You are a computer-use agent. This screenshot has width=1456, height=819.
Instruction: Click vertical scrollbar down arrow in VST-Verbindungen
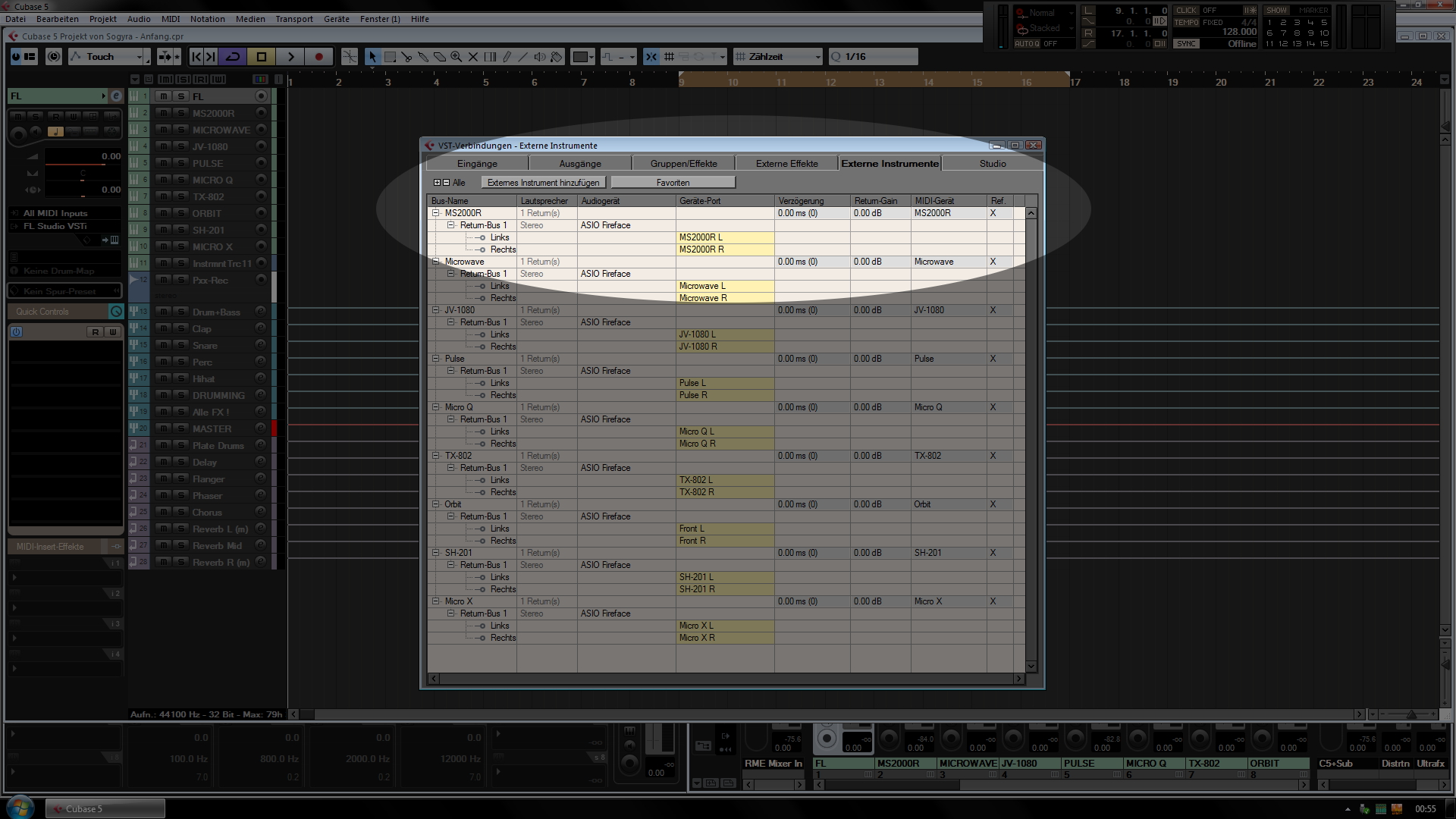click(x=1031, y=666)
